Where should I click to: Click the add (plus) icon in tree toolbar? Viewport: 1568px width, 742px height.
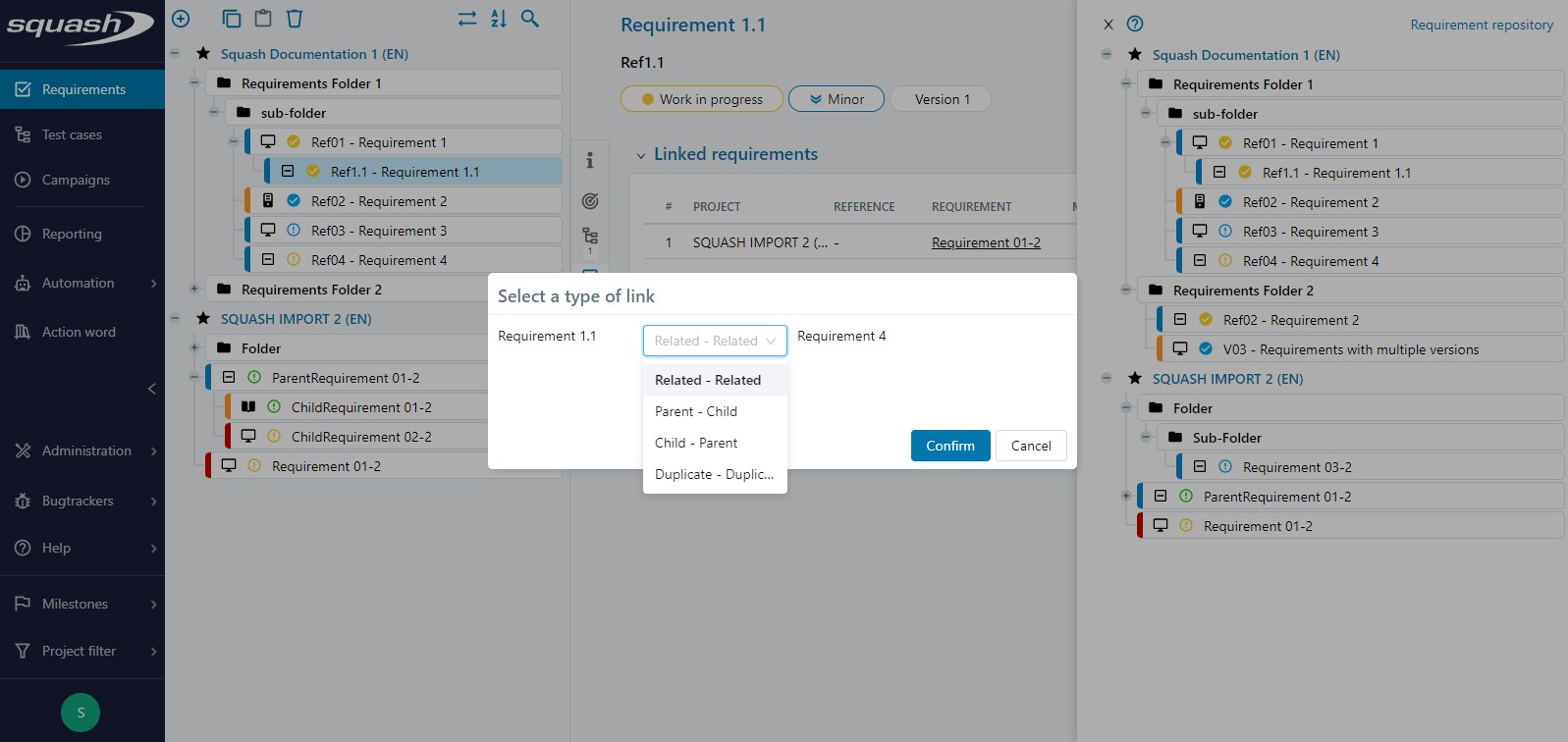coord(181,19)
